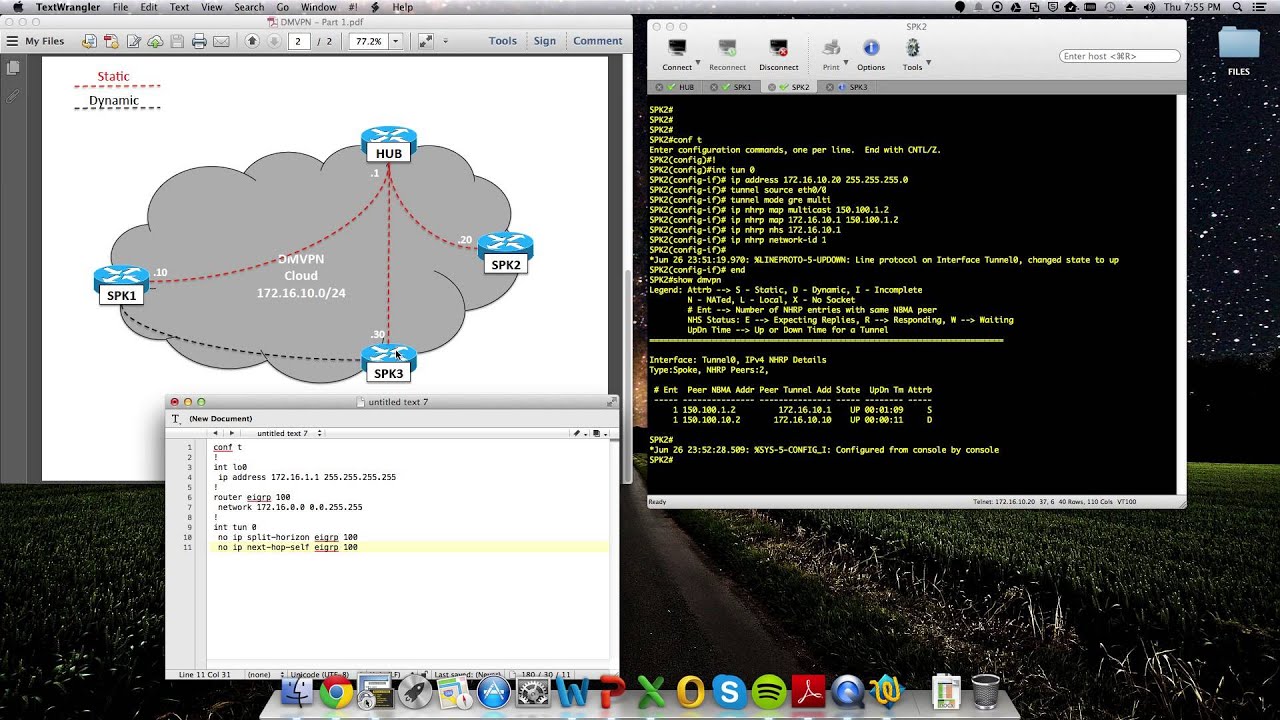Go to the previous page using the up arrow
Screen dimensions: 1280x720
click(x=252, y=41)
